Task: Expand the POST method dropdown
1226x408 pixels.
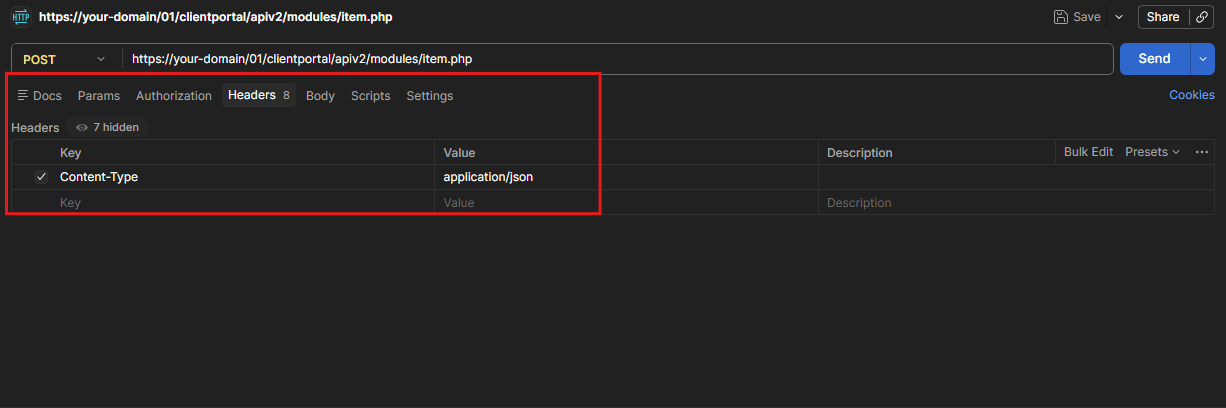Action: (x=101, y=60)
